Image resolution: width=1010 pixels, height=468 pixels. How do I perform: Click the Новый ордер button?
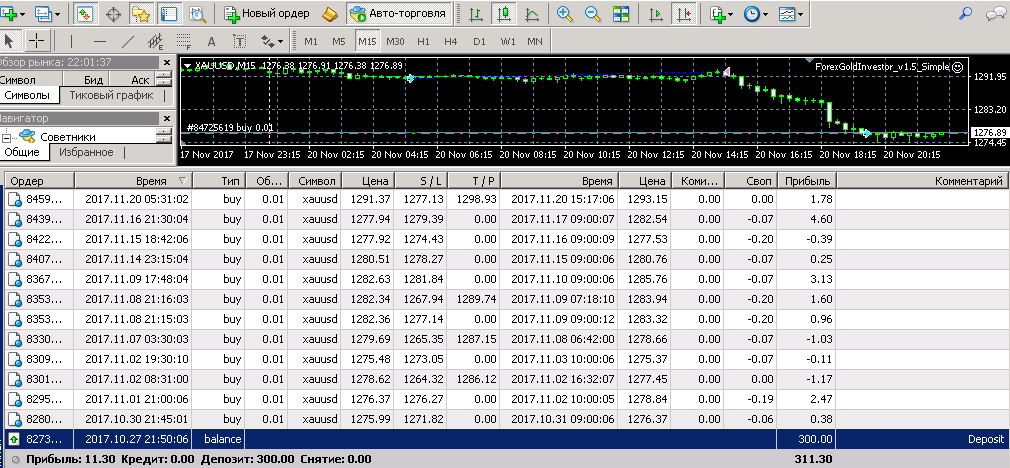267,13
